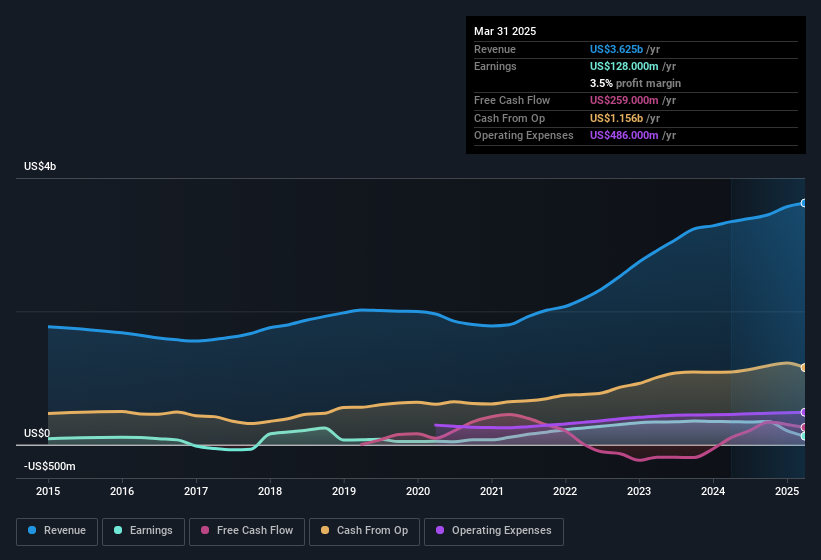Toggle the Free Cash Flow legend button
Image resolution: width=821 pixels, height=560 pixels.
[247, 531]
